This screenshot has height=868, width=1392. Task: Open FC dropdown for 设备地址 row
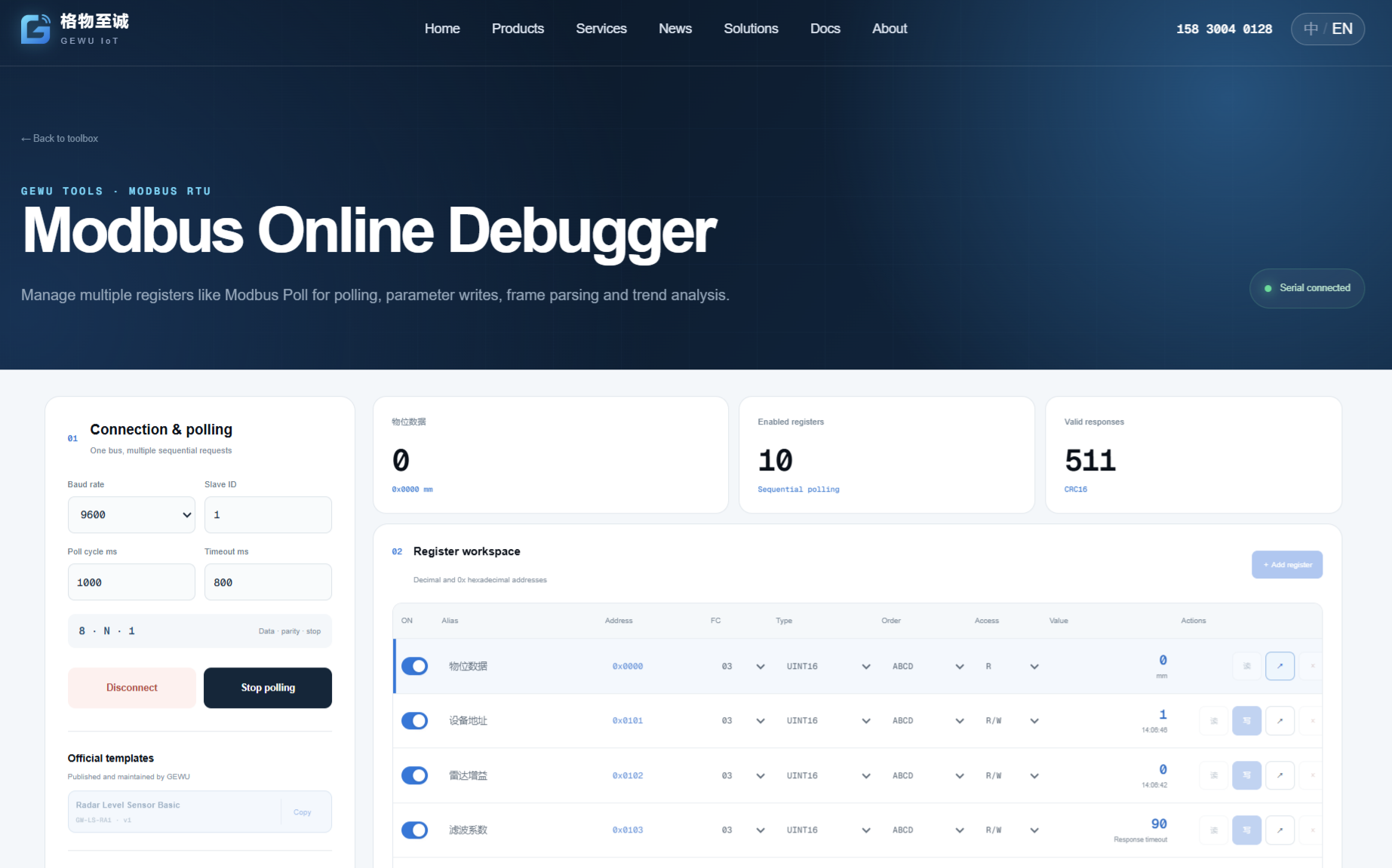(743, 721)
